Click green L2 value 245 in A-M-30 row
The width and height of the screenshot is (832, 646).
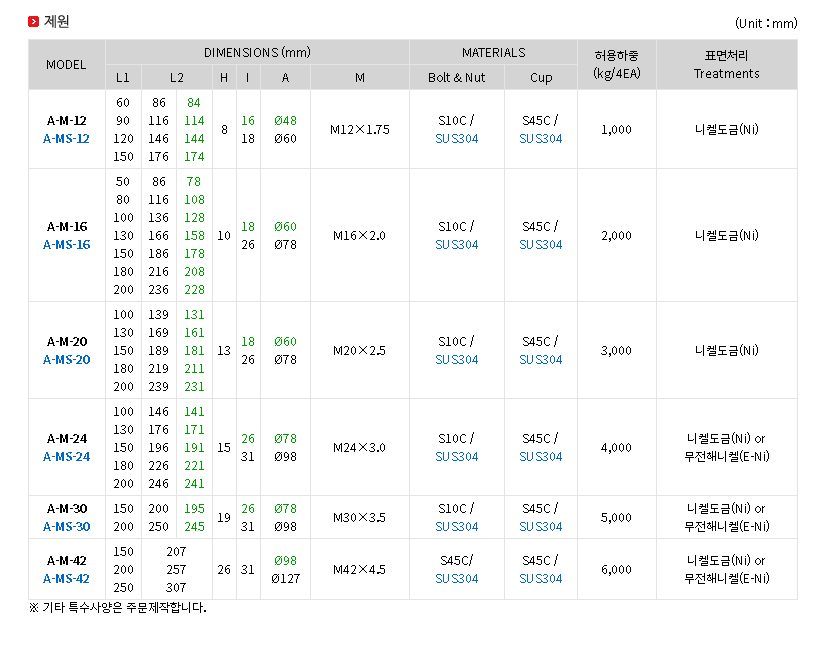(194, 527)
